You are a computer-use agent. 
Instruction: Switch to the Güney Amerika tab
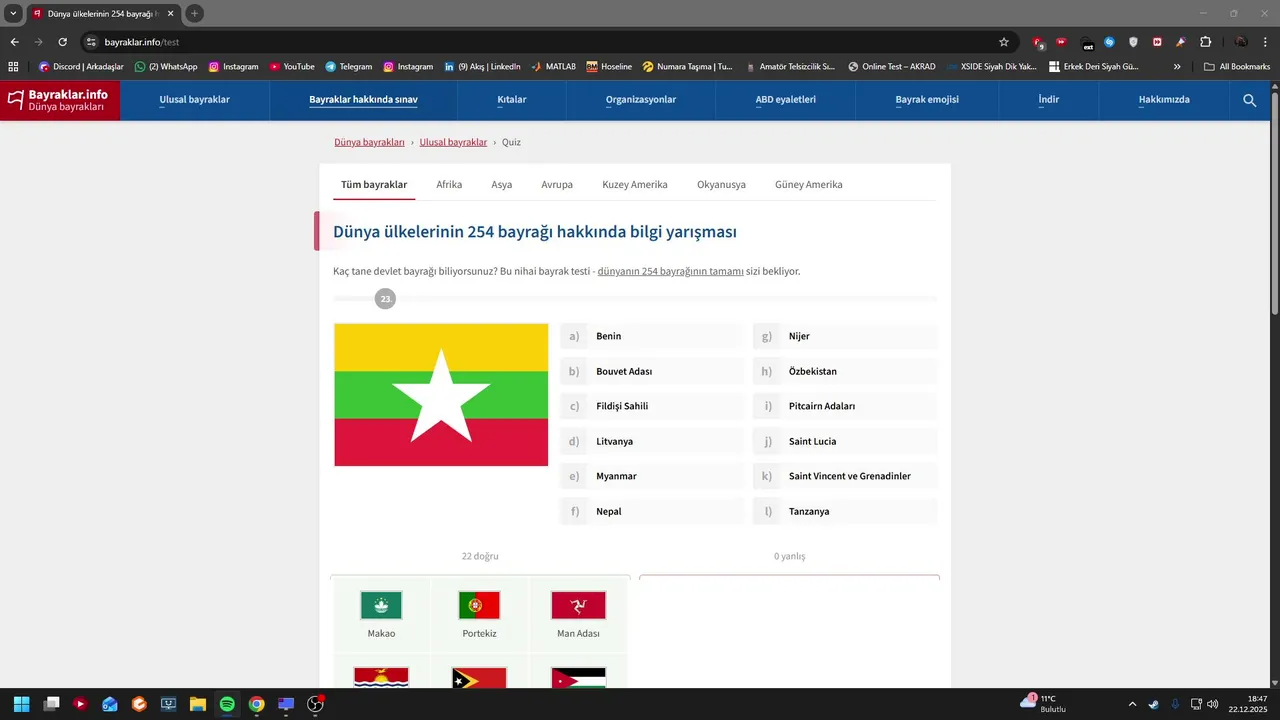pos(809,185)
